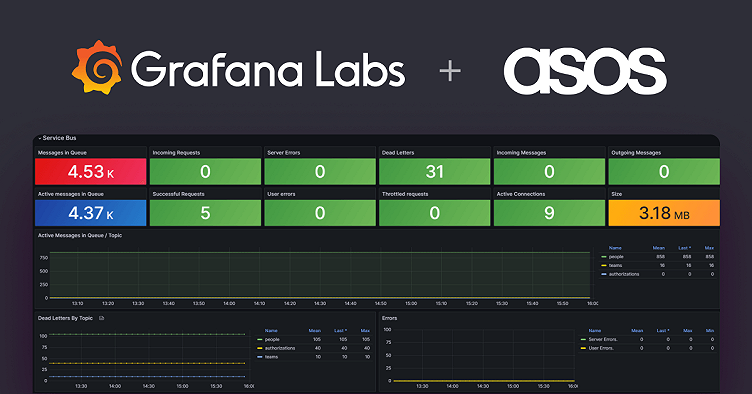Open the Messages in Queue panel title menu
Viewport: 752px width, 394px height.
62,153
